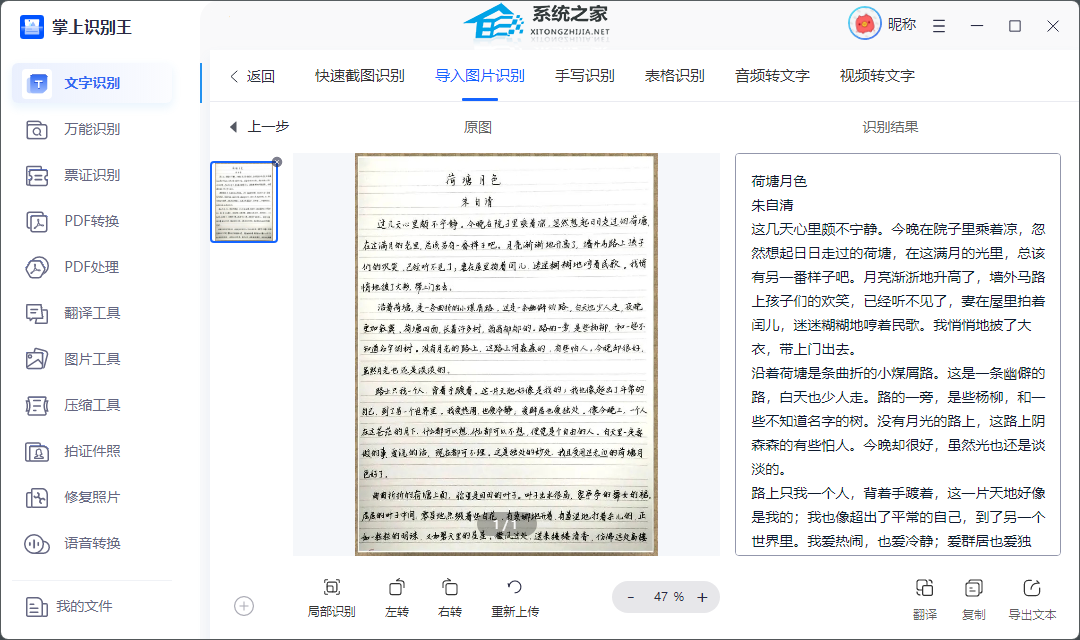Click 重新上传 to re-upload the image

515,598
